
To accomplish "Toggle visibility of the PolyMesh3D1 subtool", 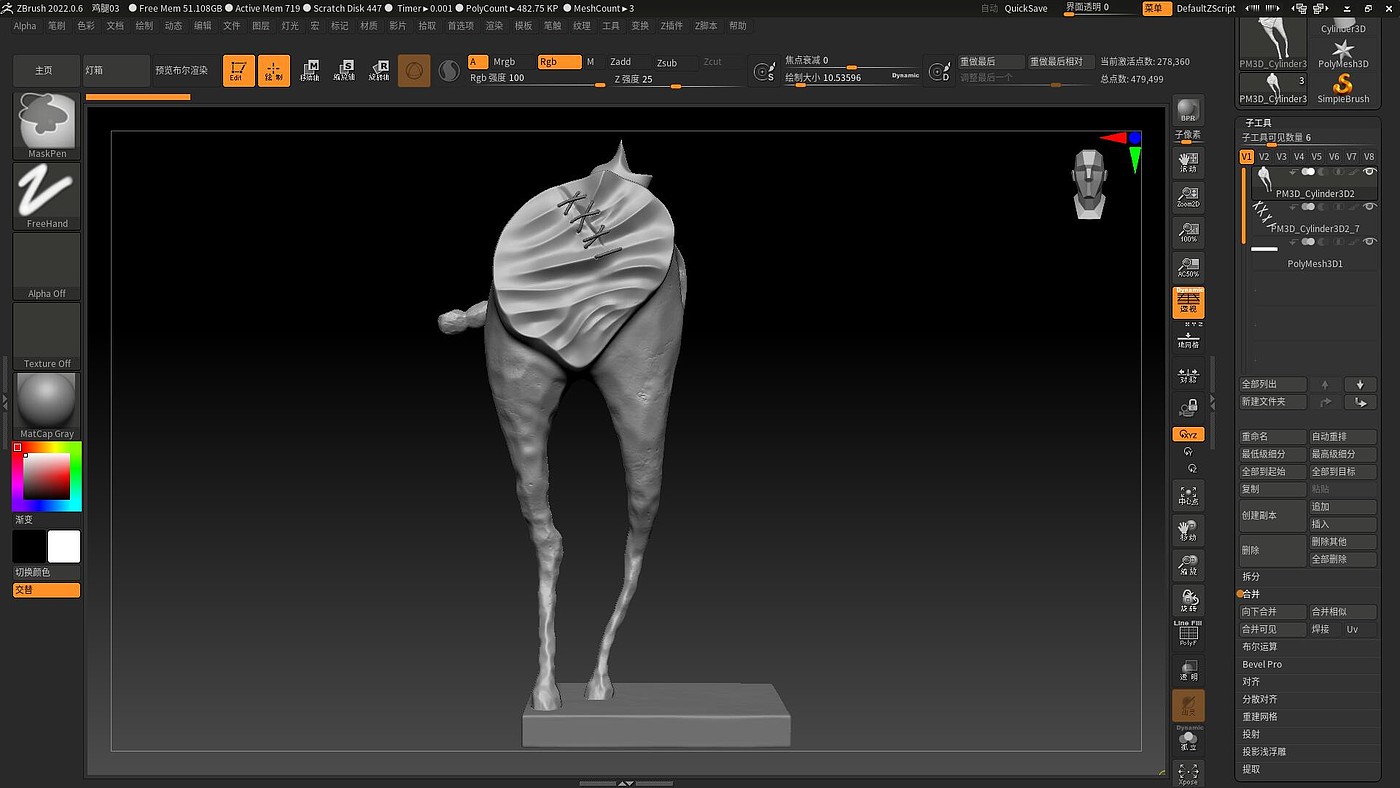I will [1369, 242].
